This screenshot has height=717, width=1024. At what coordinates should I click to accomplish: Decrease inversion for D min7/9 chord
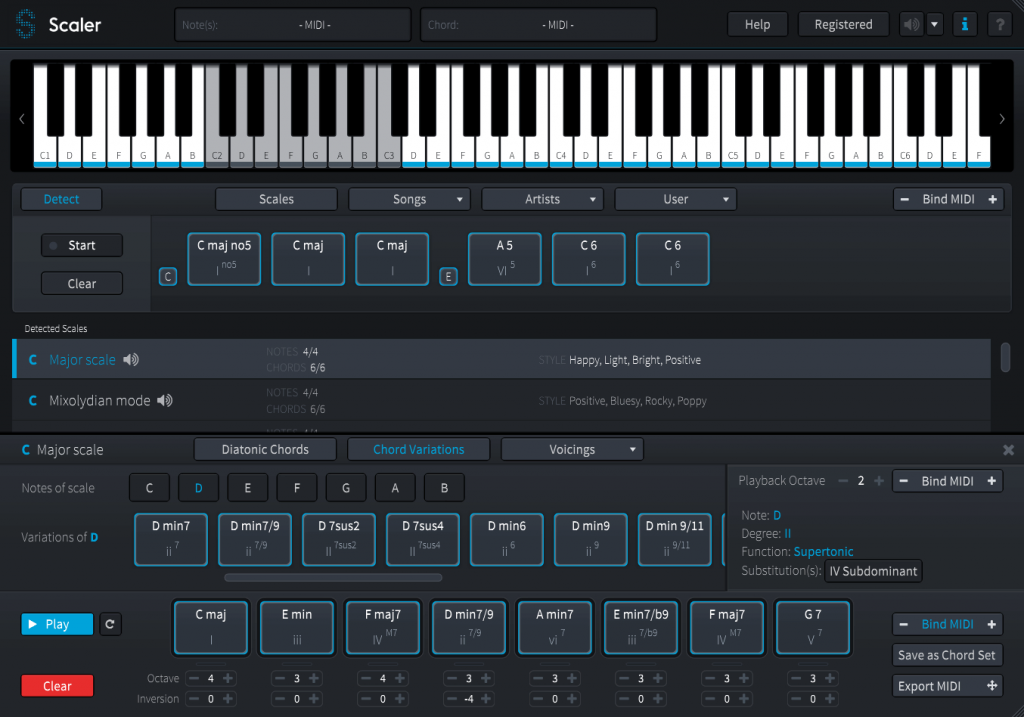[x=451, y=699]
